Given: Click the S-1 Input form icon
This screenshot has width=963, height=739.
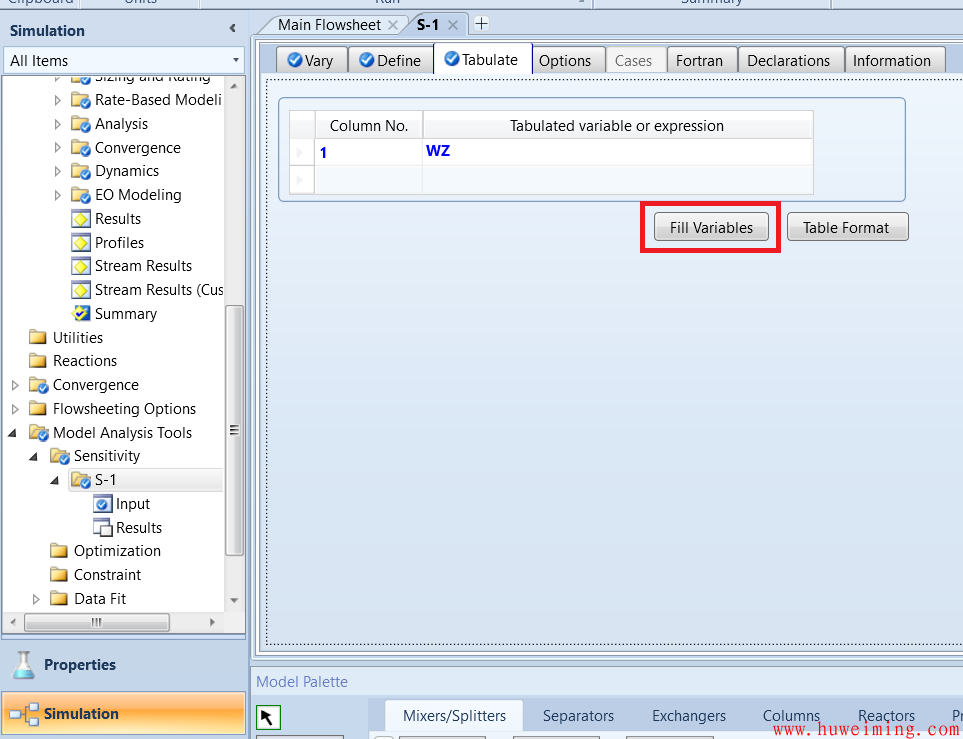Looking at the screenshot, I should coord(102,504).
